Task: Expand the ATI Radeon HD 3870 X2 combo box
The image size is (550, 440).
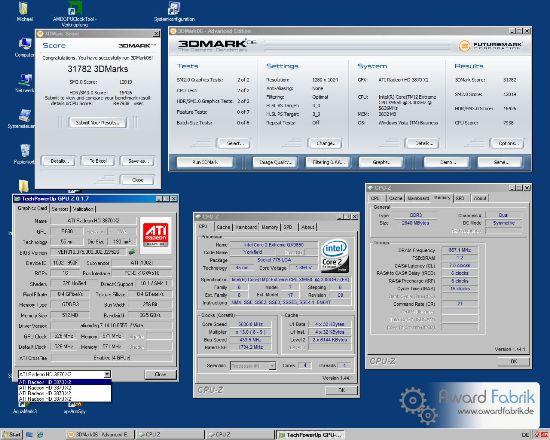Action: pyautogui.click(x=107, y=374)
